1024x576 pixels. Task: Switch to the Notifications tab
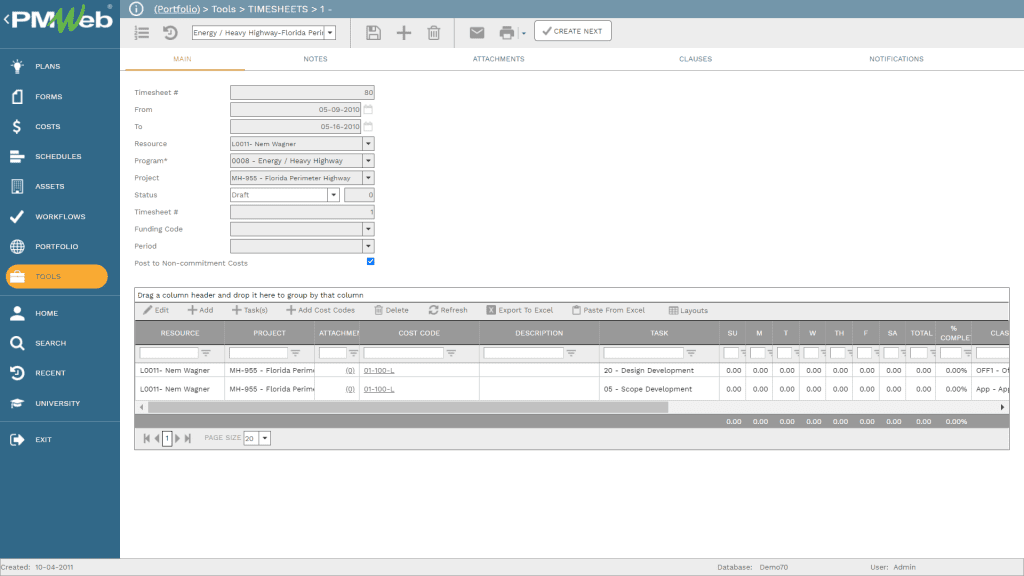pos(896,59)
